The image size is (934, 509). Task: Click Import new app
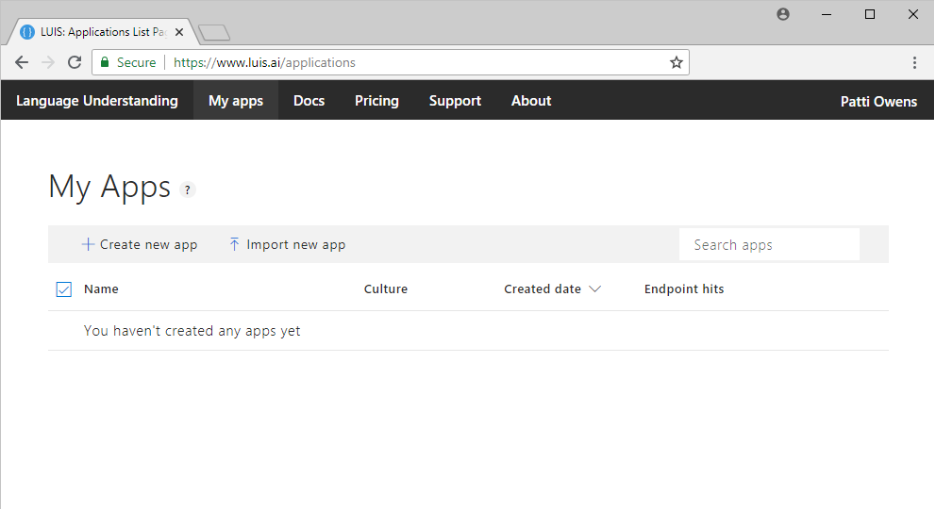pos(287,245)
